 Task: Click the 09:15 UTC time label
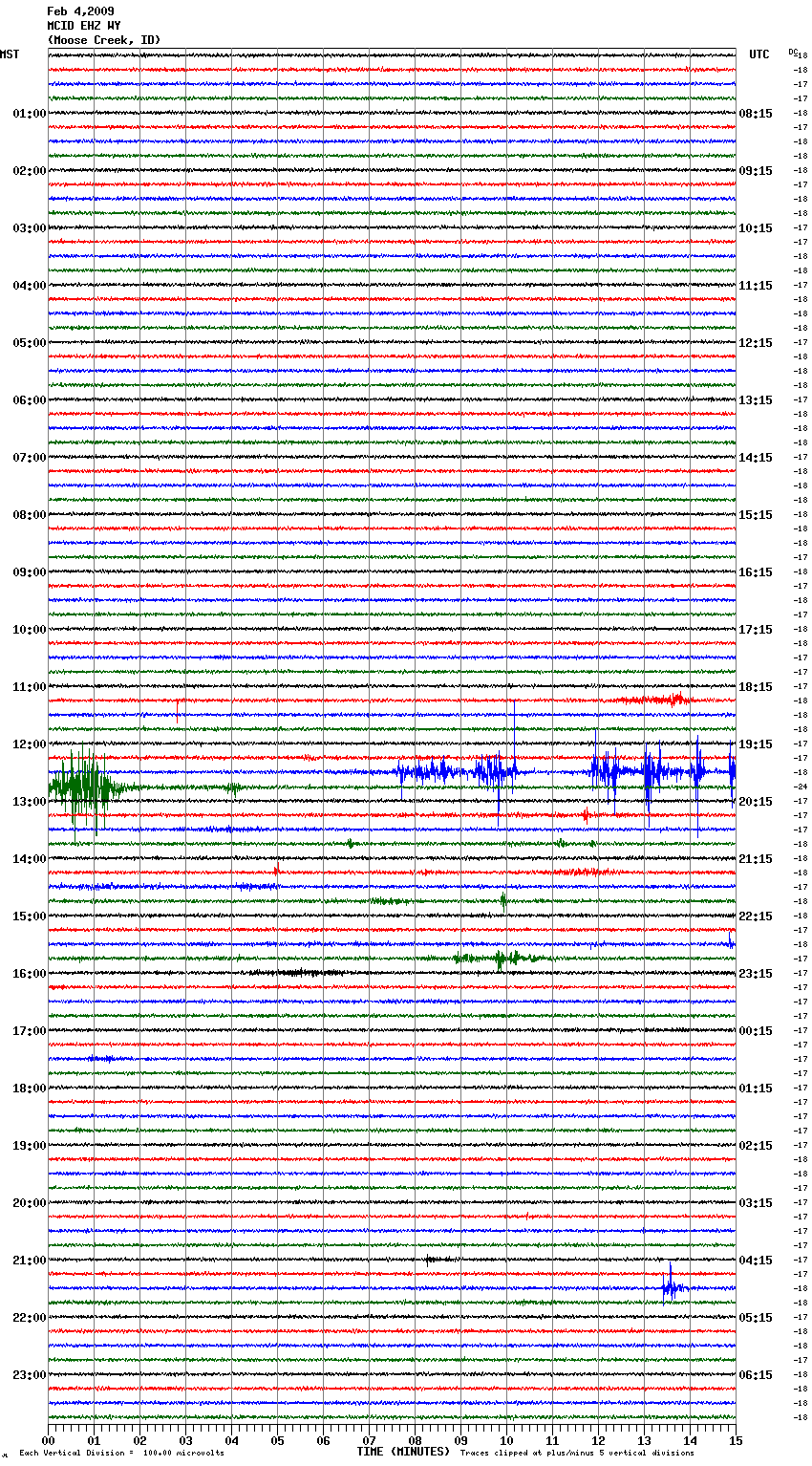tap(756, 171)
